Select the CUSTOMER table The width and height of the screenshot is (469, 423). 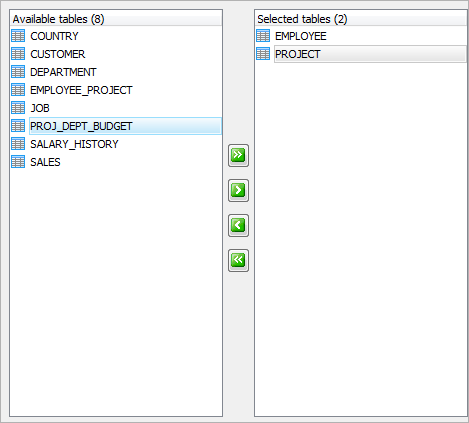click(58, 54)
